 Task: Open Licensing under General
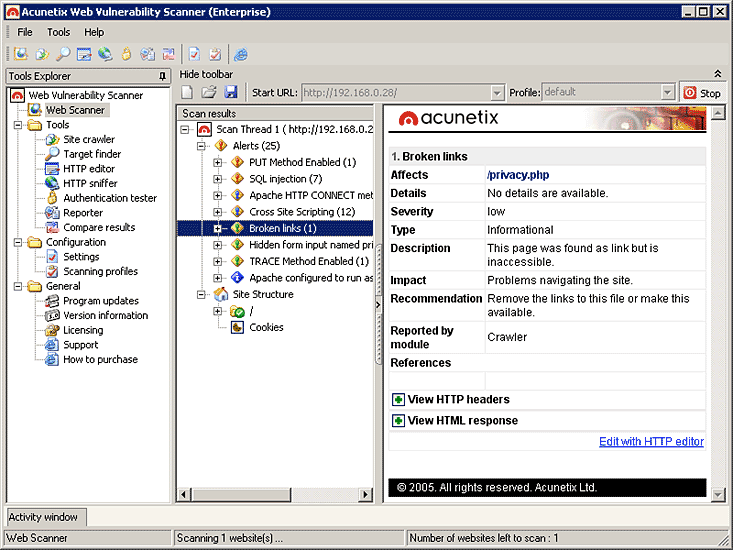coord(83,330)
